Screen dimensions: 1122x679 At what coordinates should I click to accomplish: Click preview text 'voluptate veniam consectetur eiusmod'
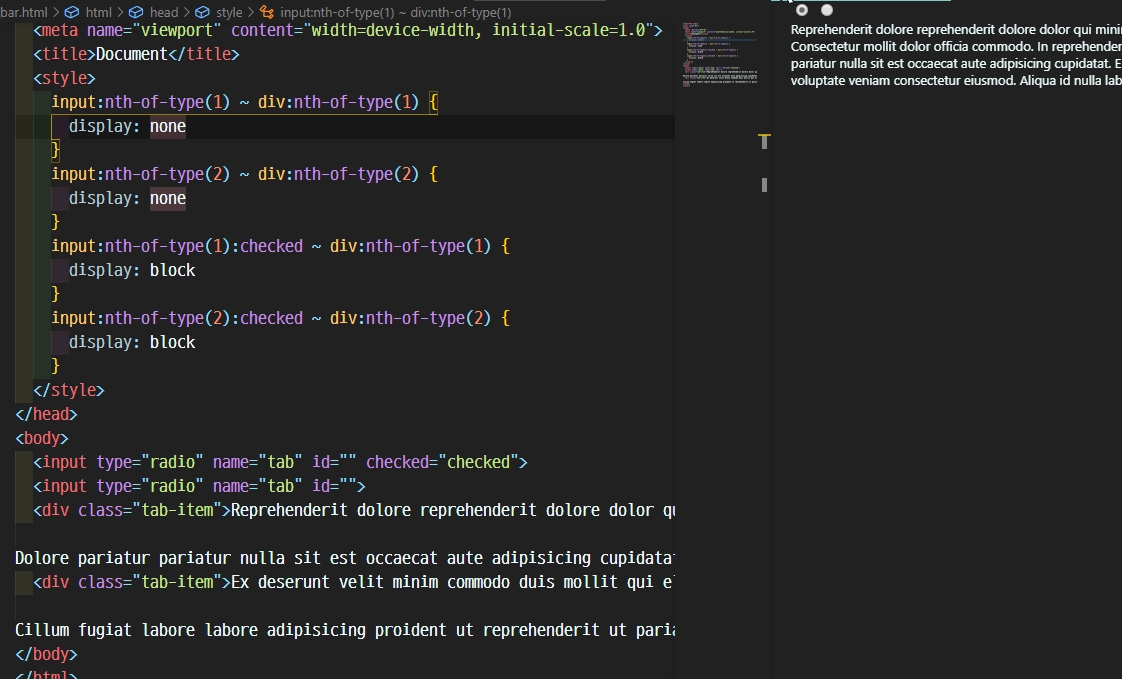(903, 81)
